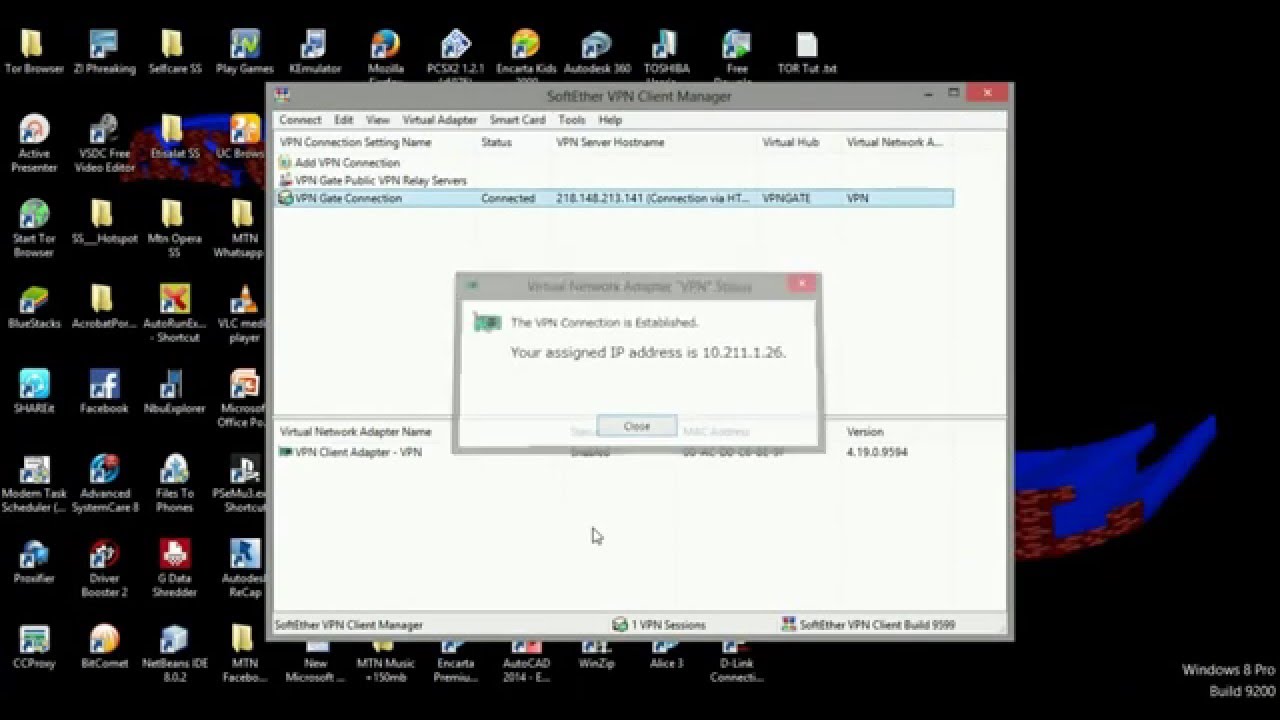The width and height of the screenshot is (1280, 720).
Task: Select the Advanced SystemCare 8 icon
Action: tap(104, 483)
